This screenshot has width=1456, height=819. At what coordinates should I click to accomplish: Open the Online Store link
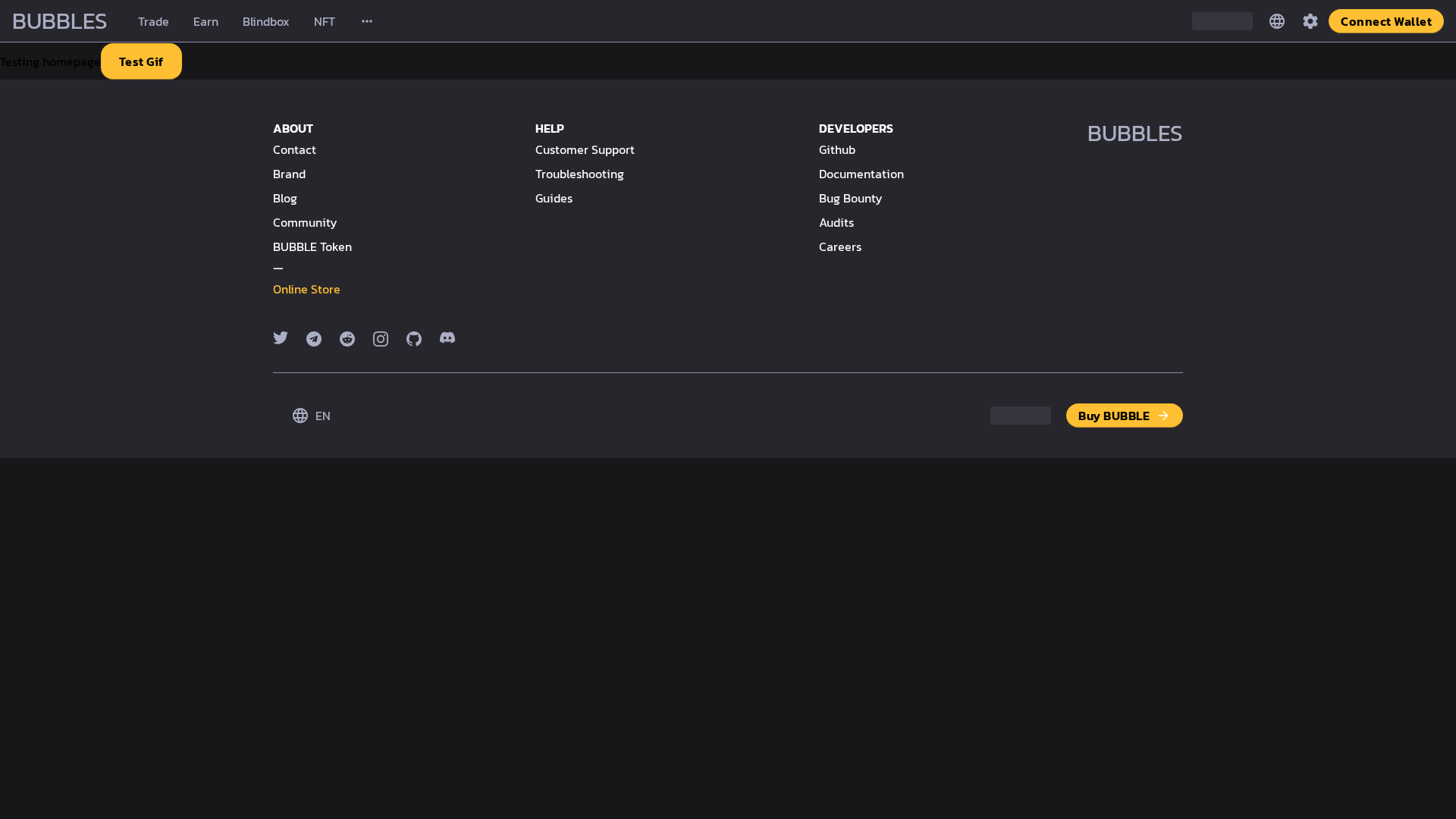306,289
